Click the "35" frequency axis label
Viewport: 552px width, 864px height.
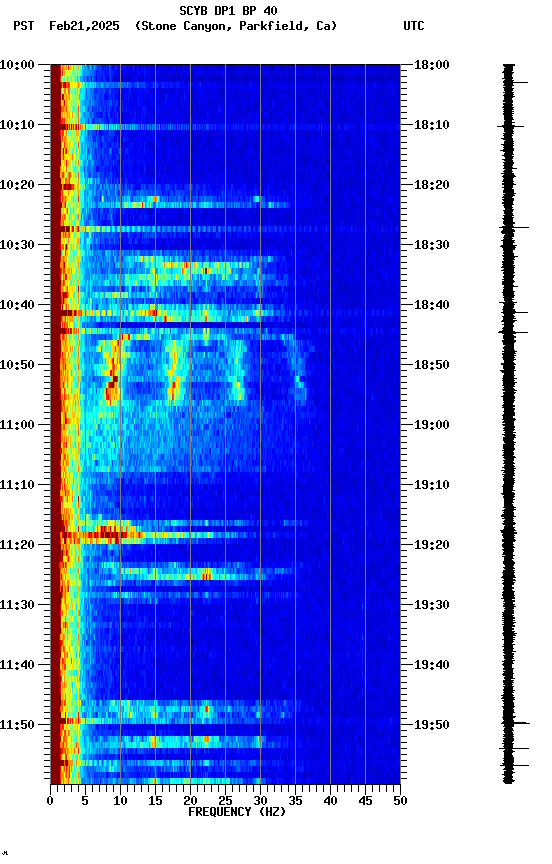[x=295, y=801]
